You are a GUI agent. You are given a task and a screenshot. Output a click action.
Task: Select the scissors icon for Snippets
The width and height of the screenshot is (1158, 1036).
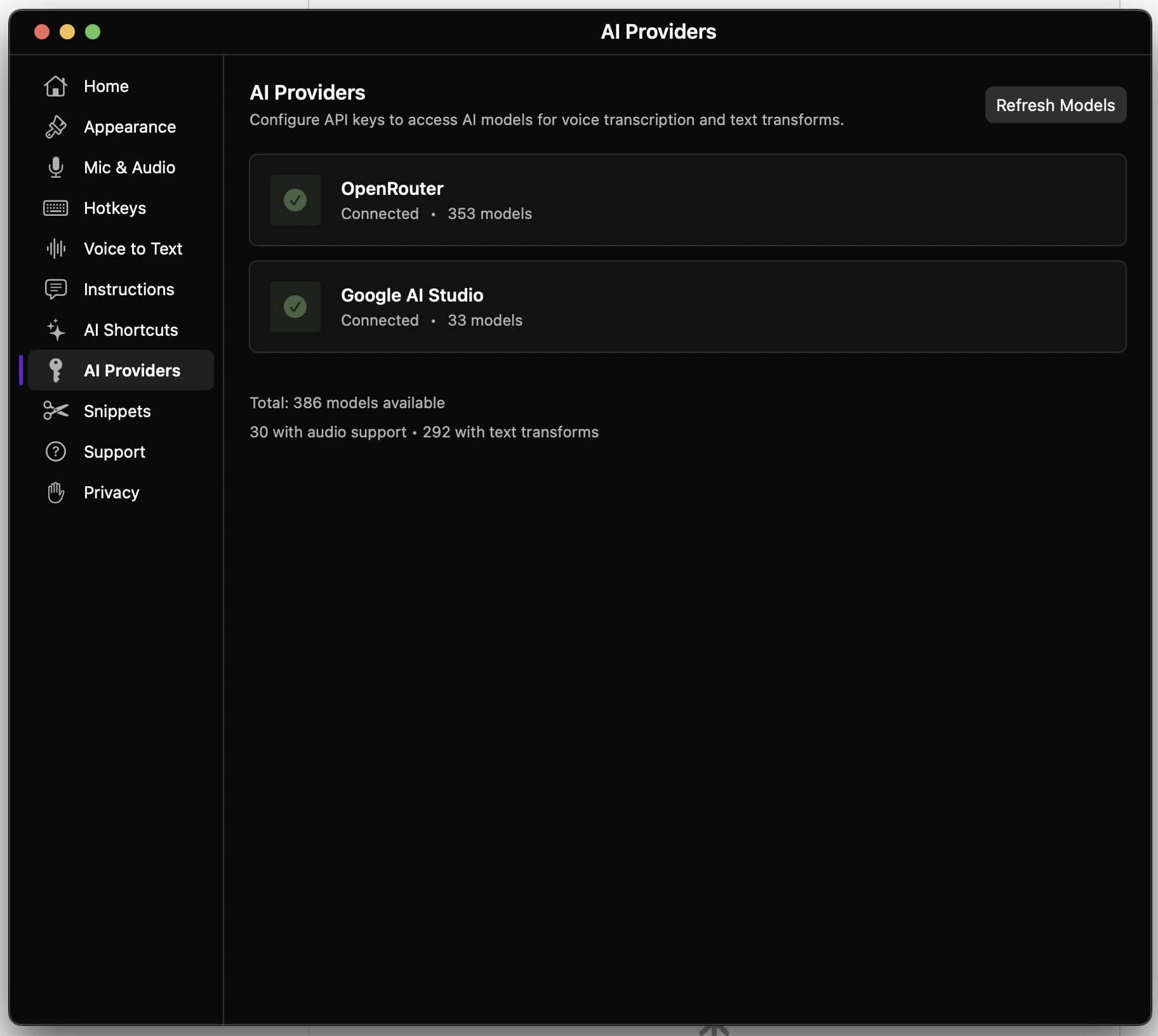click(x=56, y=411)
